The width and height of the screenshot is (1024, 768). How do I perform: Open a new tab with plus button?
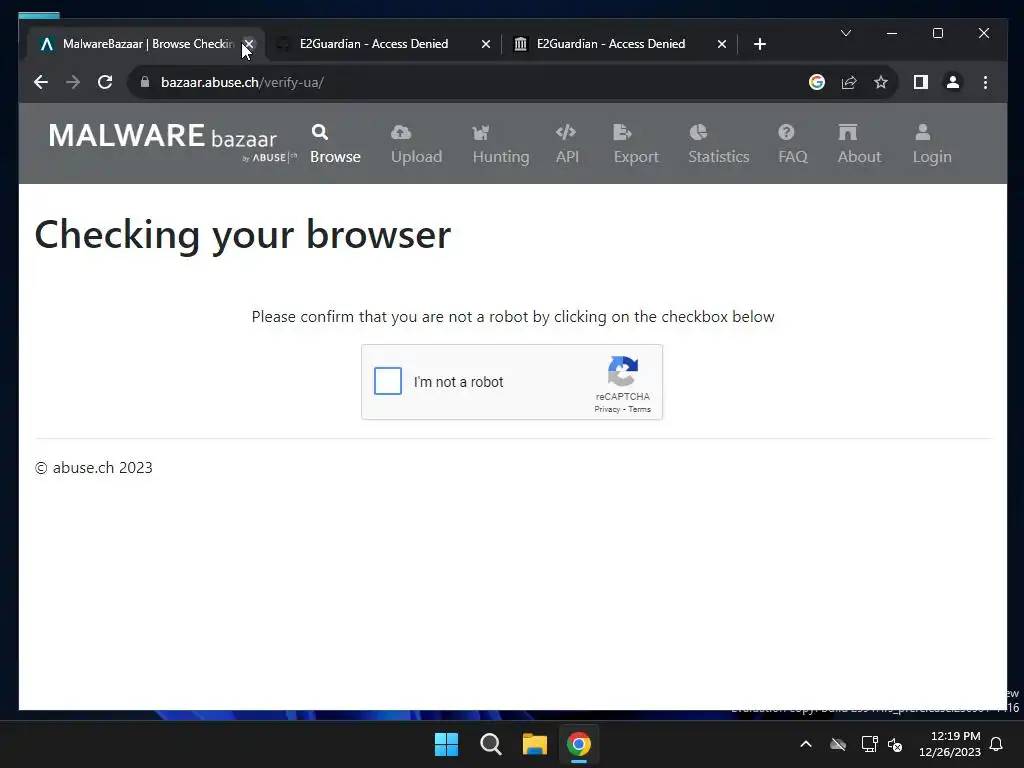(760, 44)
